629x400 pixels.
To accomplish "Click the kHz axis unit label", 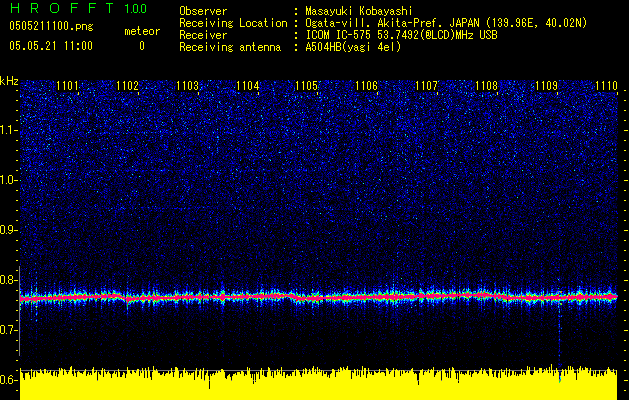I will [9, 81].
